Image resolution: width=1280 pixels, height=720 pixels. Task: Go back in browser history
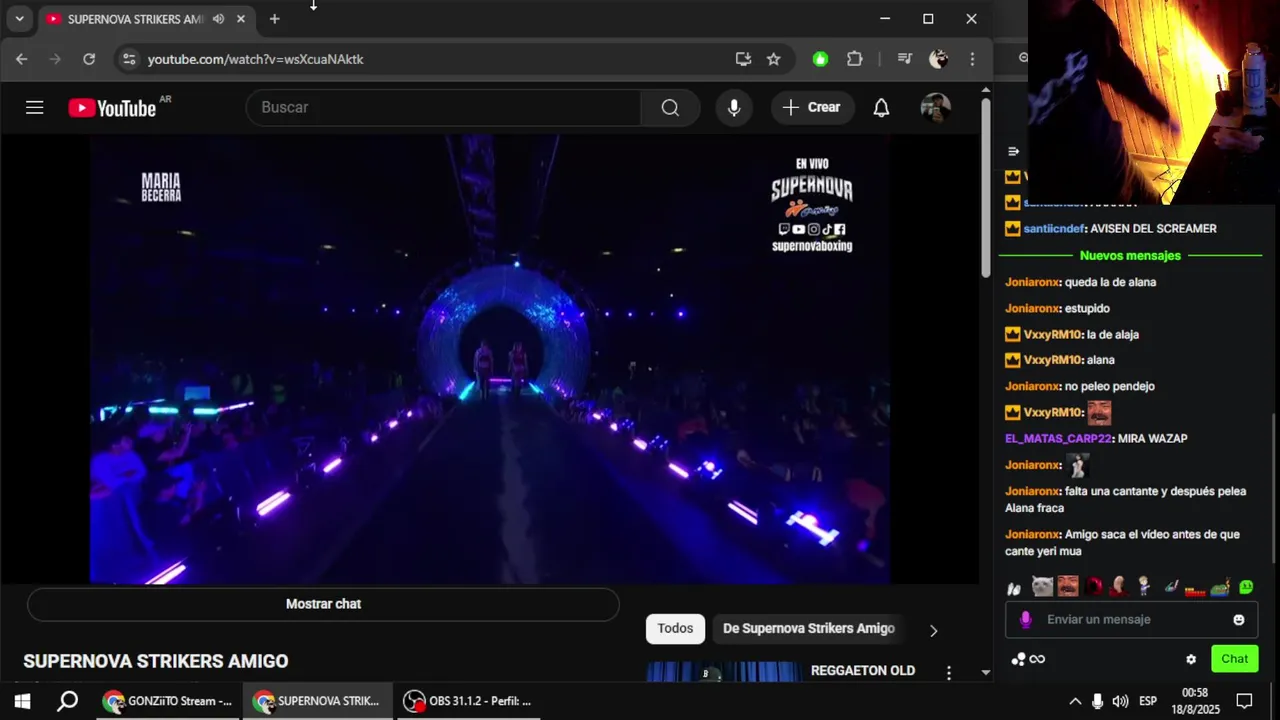click(22, 59)
